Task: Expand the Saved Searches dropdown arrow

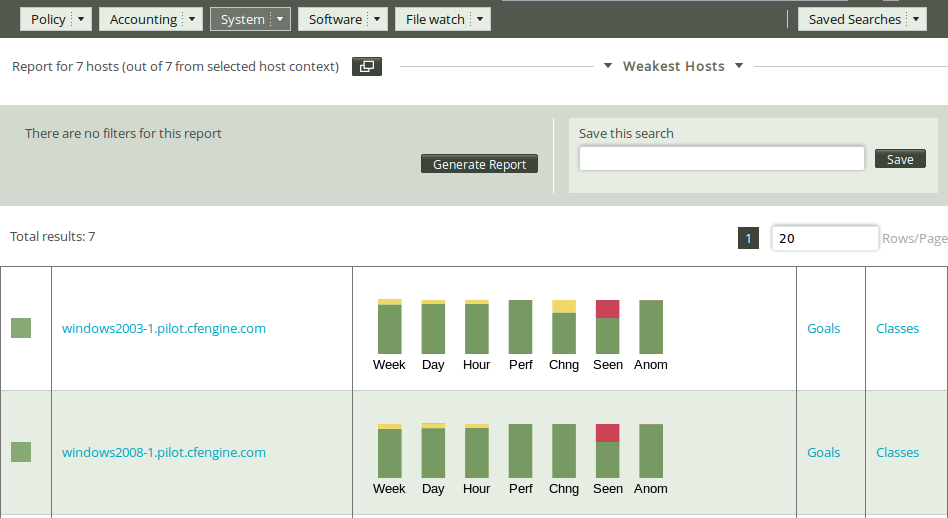Action: tap(916, 19)
